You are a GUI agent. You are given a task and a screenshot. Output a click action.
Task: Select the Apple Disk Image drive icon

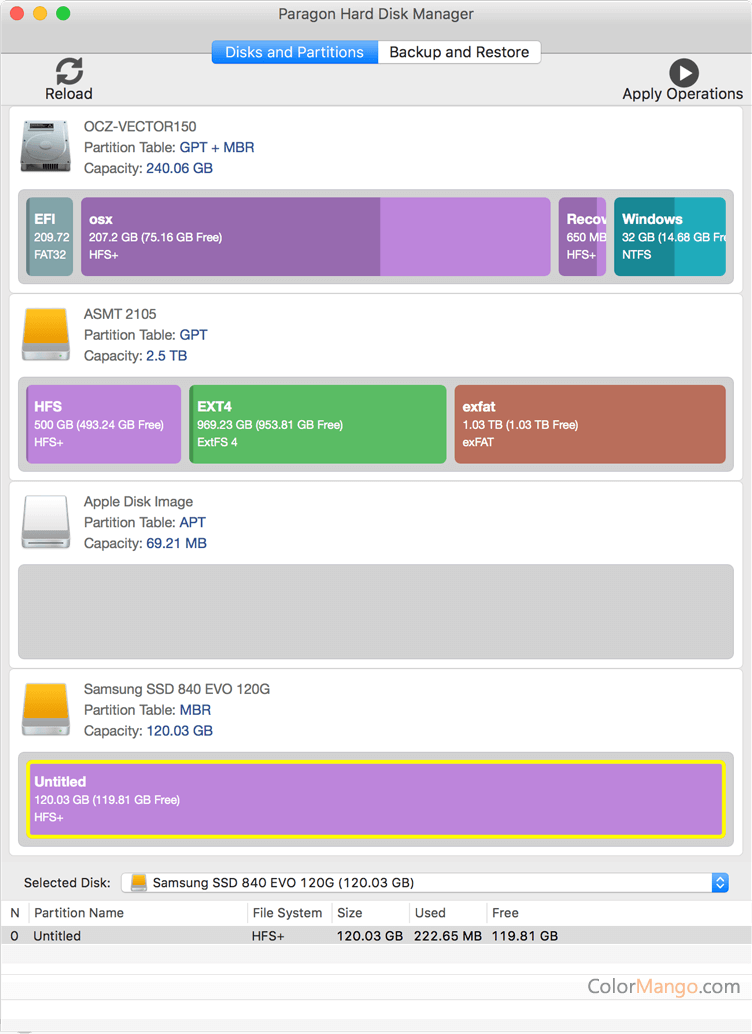(46, 522)
